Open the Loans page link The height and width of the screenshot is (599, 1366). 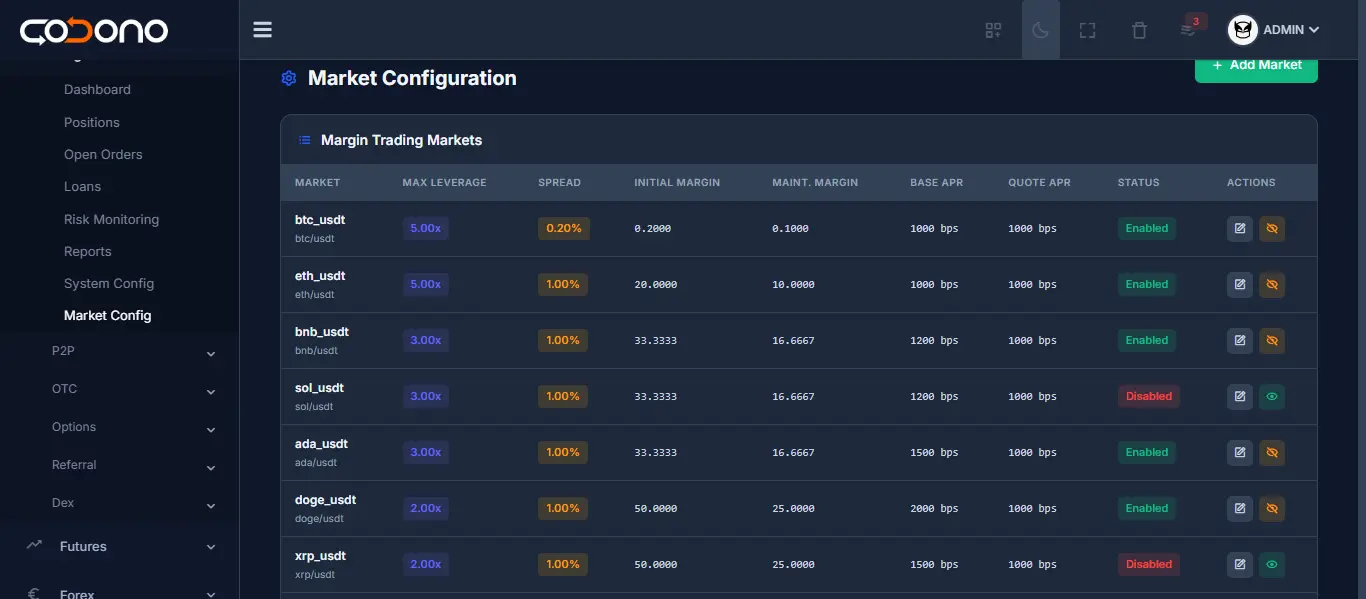tap(82, 186)
